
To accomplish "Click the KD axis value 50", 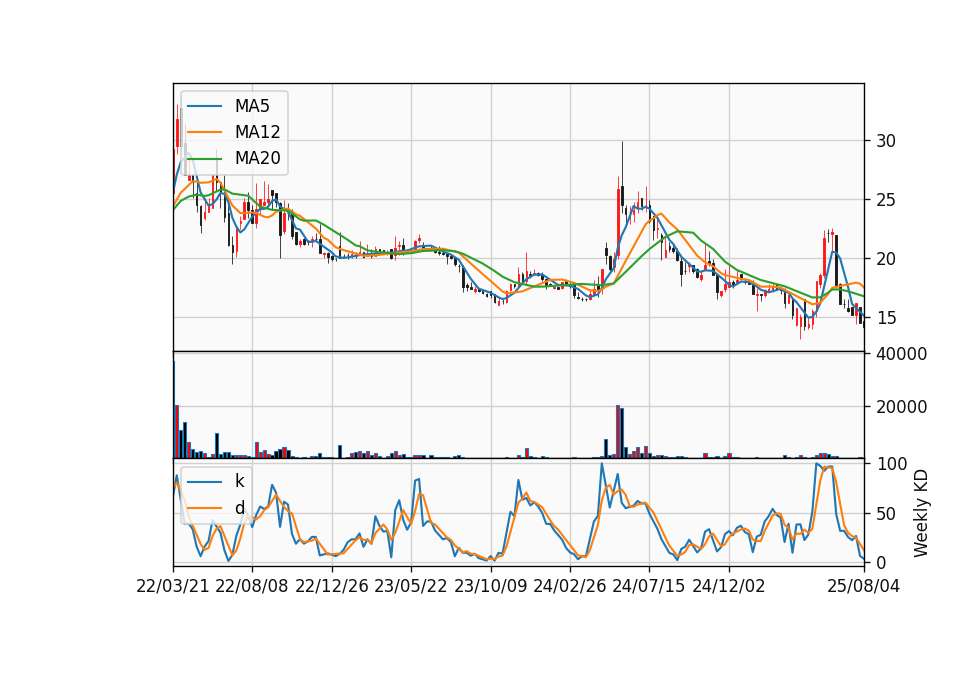I will click(x=886, y=514).
